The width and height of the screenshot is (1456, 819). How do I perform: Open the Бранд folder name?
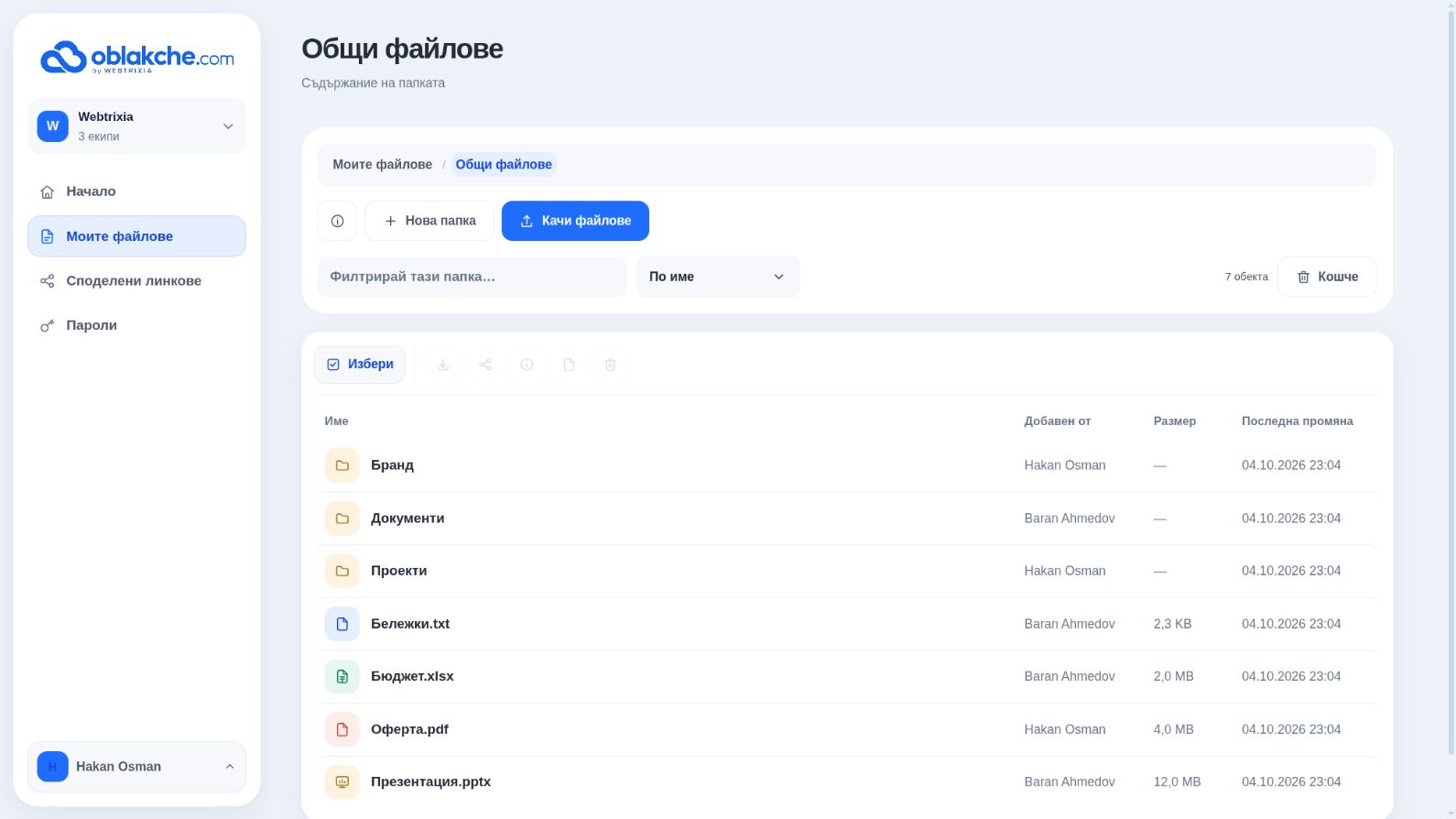392,465
